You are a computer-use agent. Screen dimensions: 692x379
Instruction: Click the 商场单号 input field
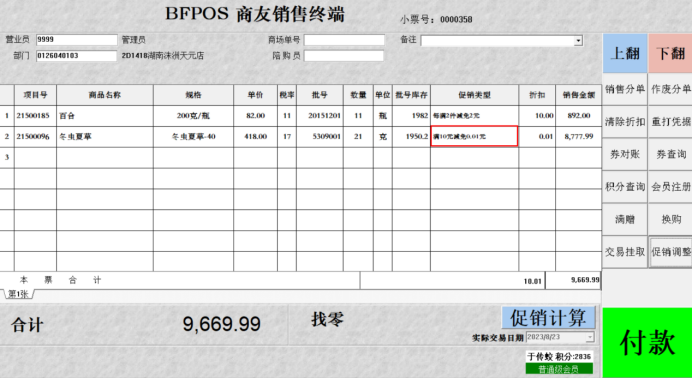344,40
